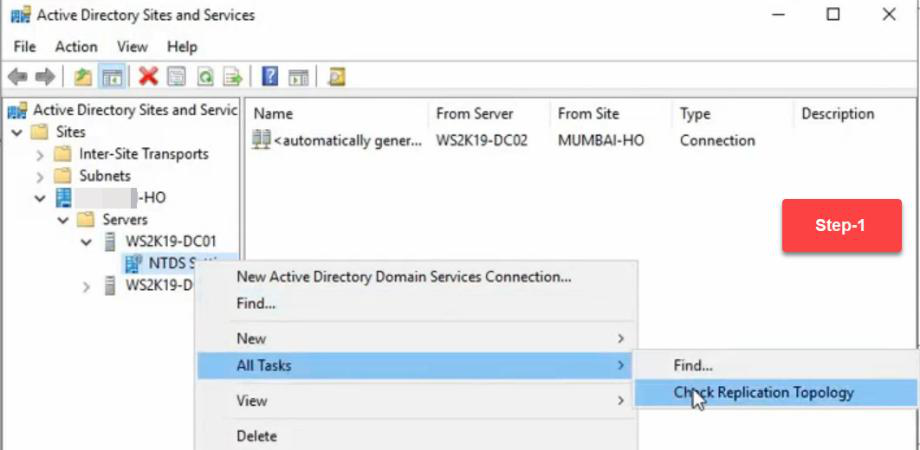Click the Sites folder icon
The height and width of the screenshot is (450, 920).
point(39,132)
